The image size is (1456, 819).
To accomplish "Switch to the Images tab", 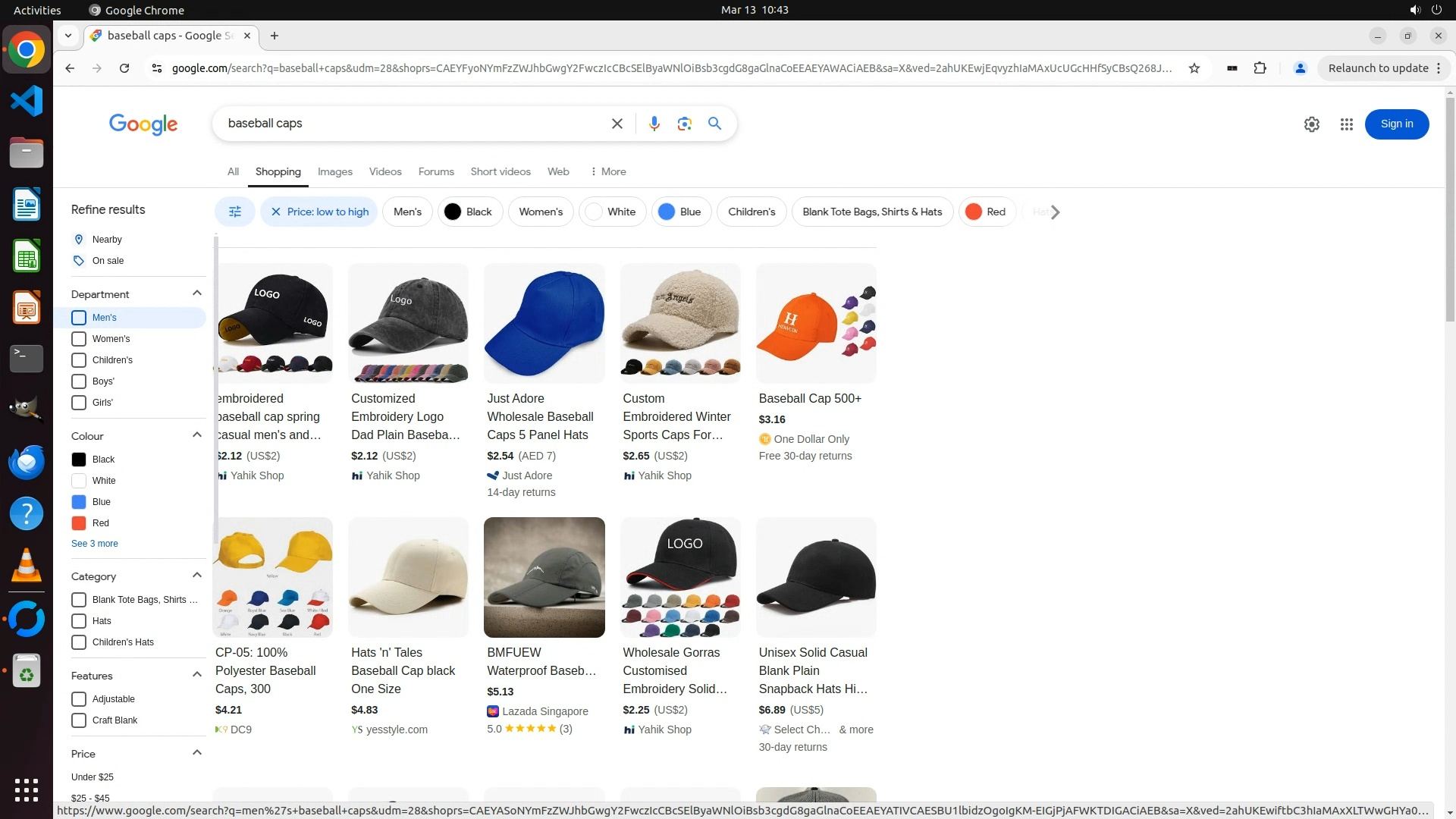I will click(x=334, y=171).
